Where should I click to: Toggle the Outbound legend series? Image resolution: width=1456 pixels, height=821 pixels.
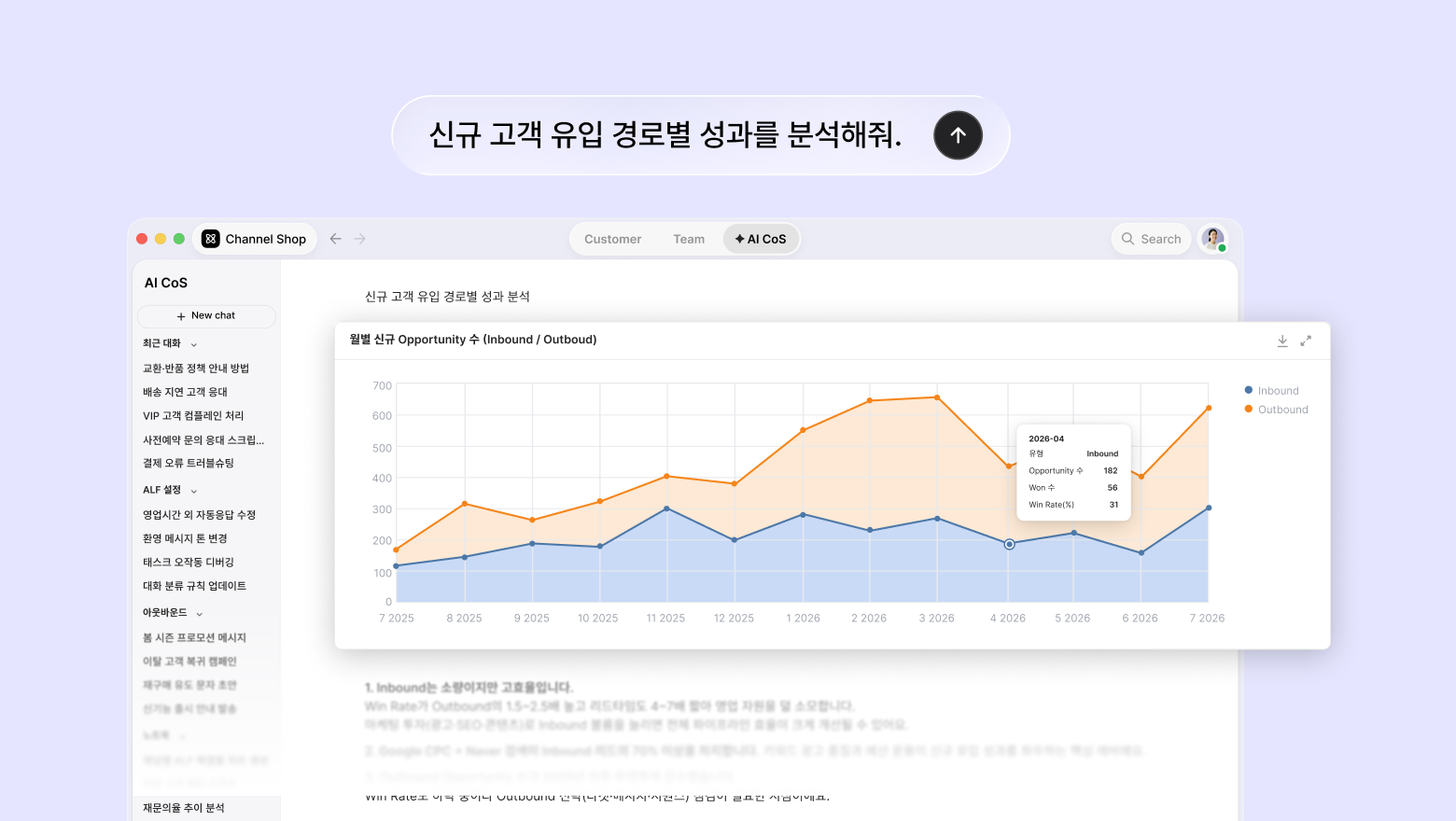click(1276, 410)
